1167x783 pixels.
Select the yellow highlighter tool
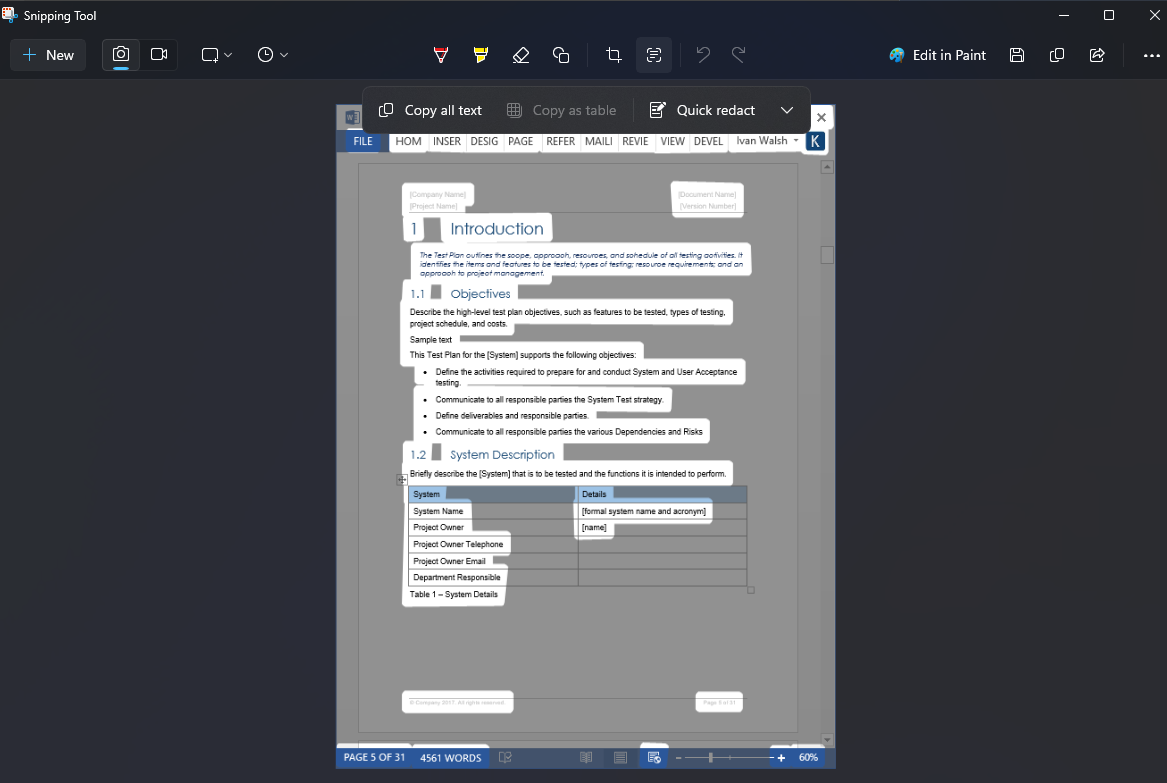pos(481,55)
